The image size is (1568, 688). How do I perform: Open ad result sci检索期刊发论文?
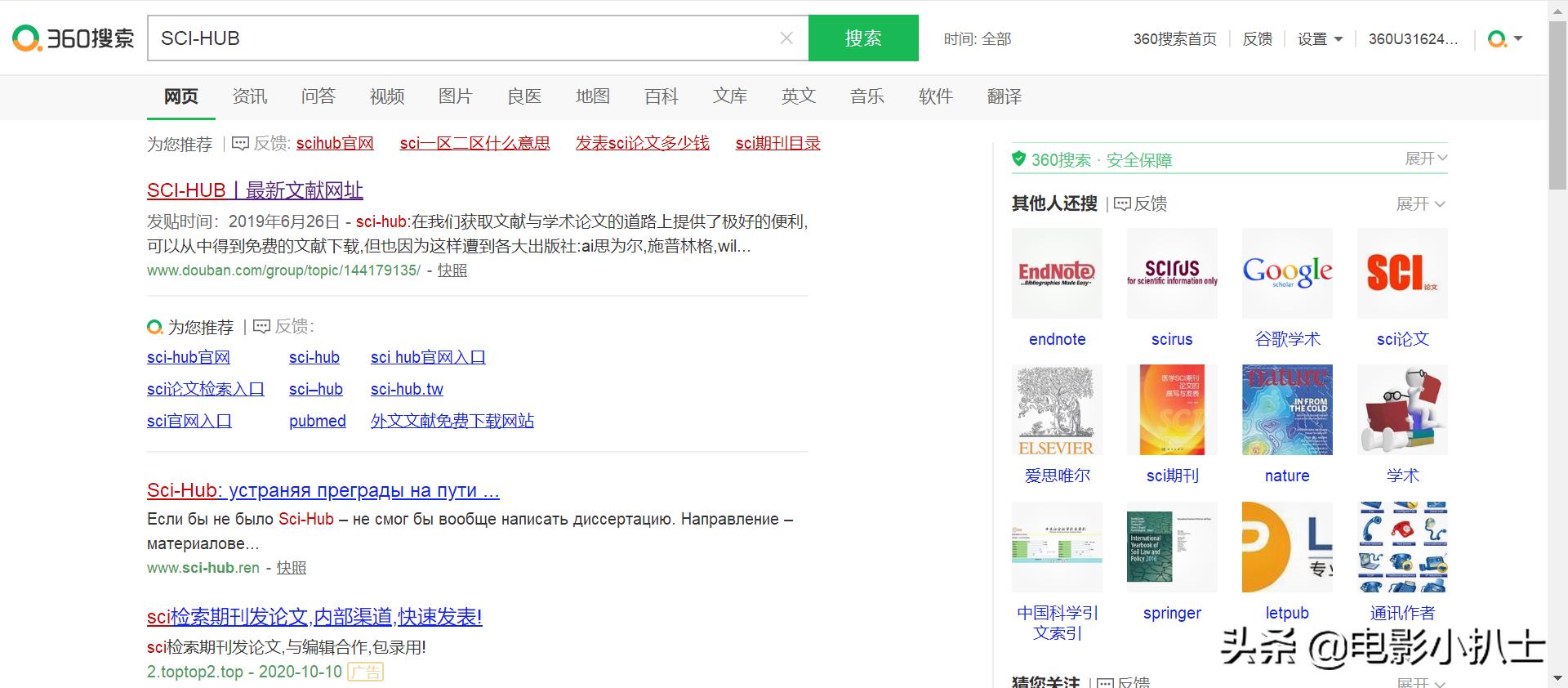(x=314, y=616)
